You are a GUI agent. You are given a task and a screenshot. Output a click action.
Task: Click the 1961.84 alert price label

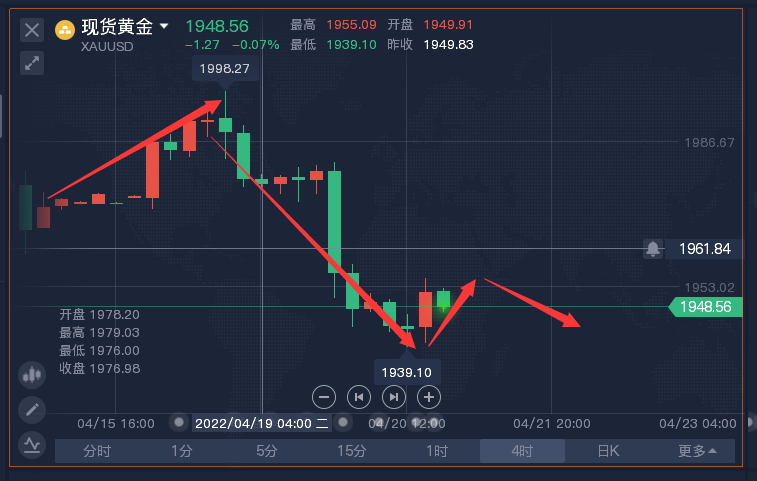click(704, 249)
